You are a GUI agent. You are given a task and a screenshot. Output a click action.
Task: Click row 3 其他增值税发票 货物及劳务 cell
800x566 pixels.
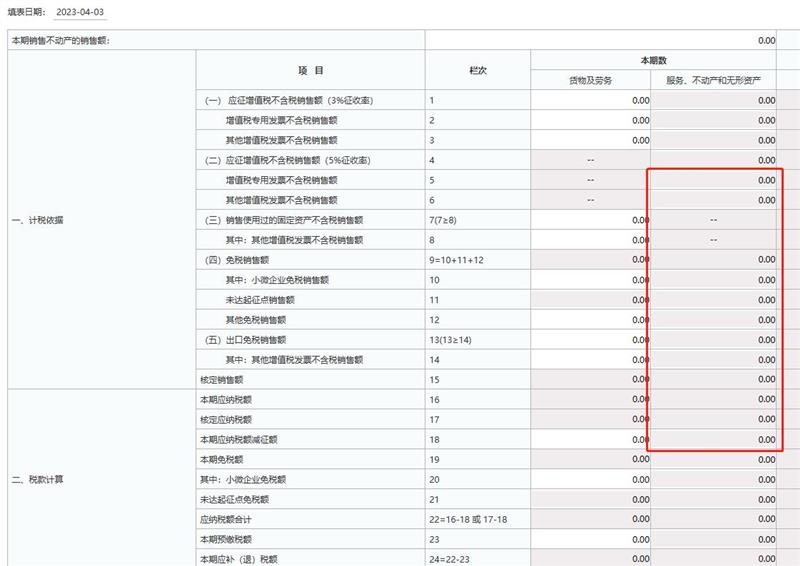tap(591, 140)
